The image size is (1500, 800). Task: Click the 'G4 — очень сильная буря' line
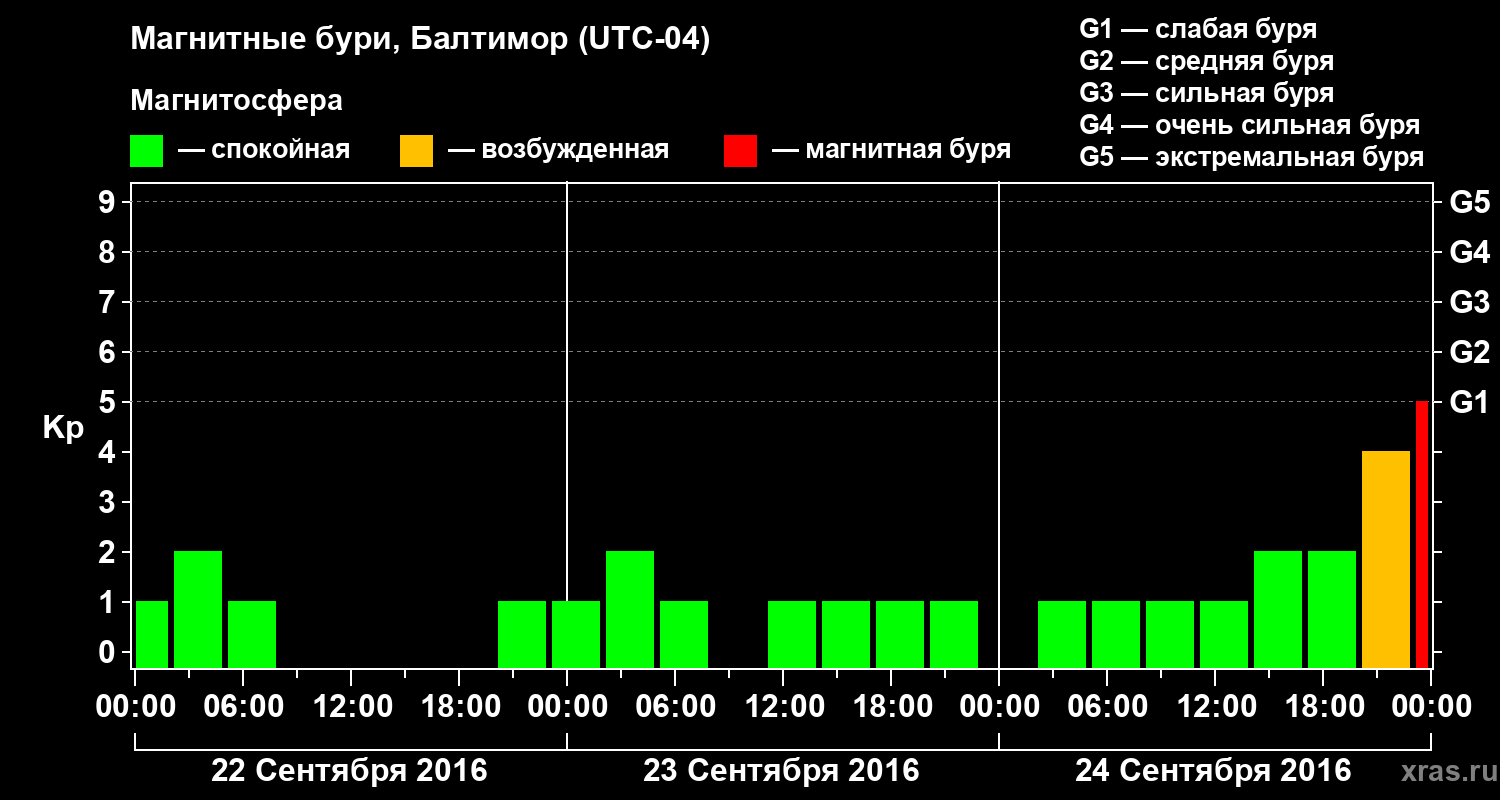pyautogui.click(x=1250, y=125)
